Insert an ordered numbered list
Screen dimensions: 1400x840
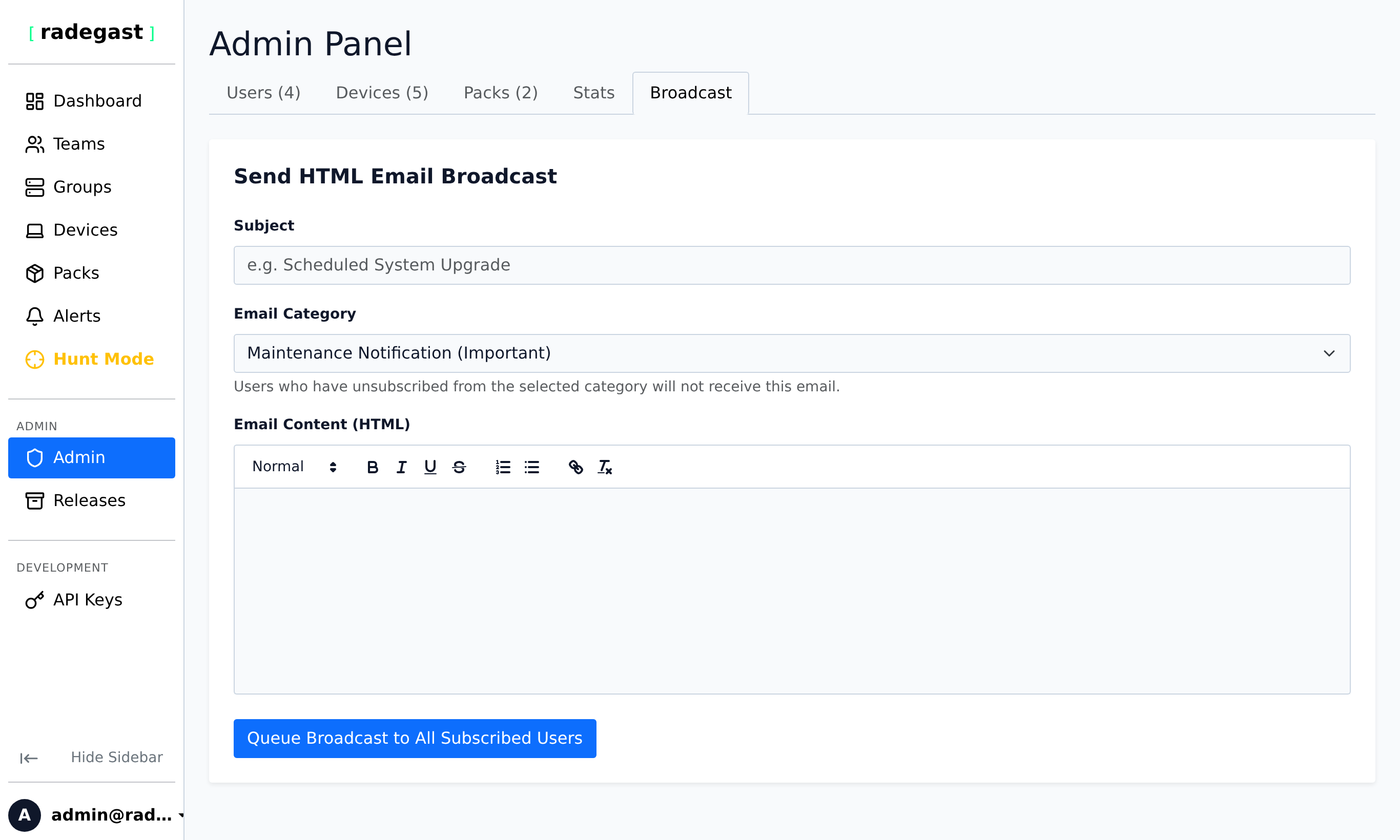click(x=503, y=467)
